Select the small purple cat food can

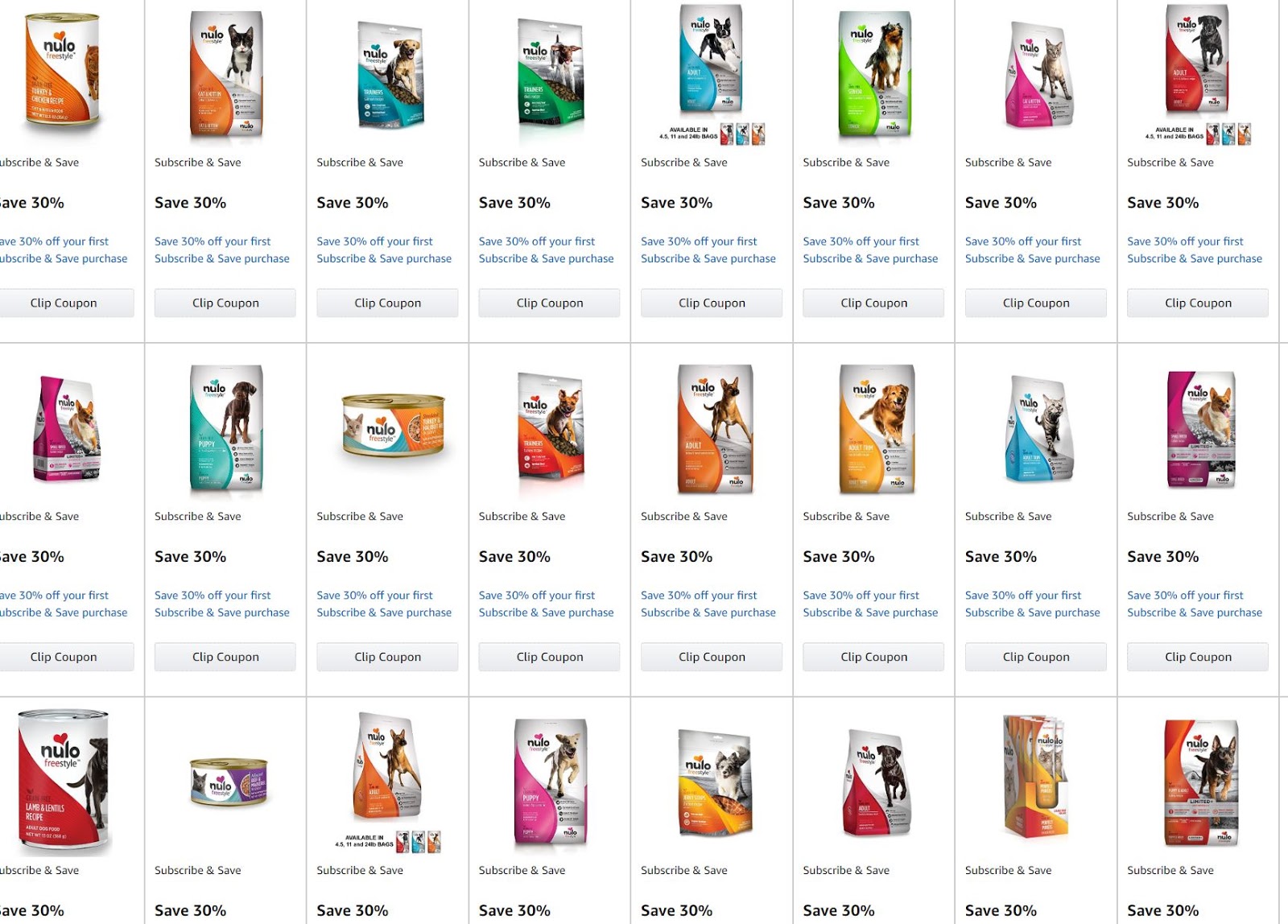[x=229, y=782]
